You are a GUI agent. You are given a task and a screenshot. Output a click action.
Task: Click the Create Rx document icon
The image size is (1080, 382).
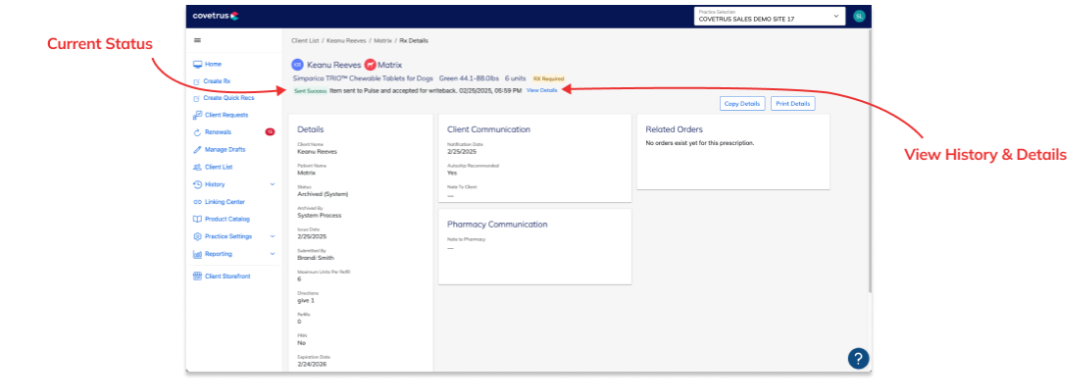point(197,81)
